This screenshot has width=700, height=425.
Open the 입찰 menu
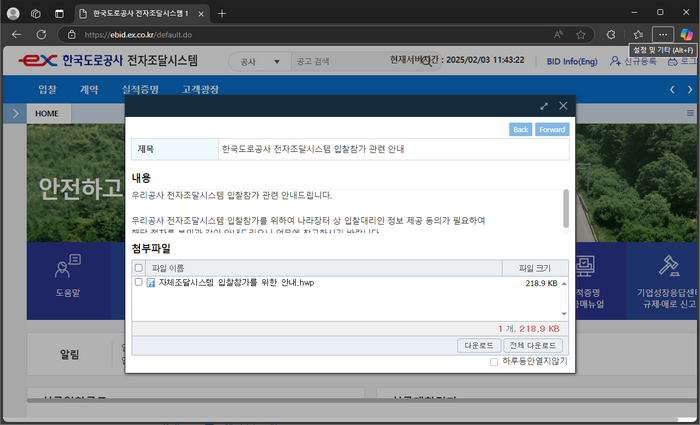[x=47, y=89]
